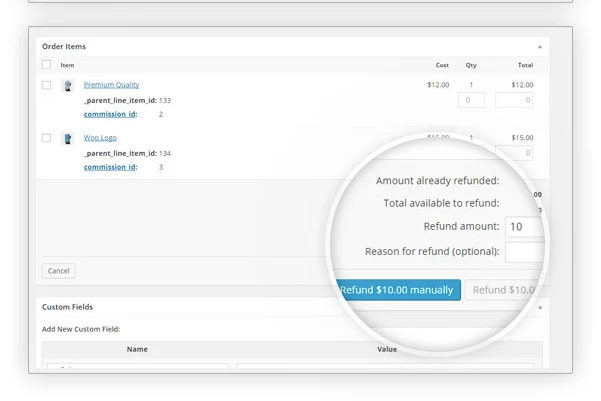The height and width of the screenshot is (401, 601).
Task: Focus the Refund amount field
Action: pyautogui.click(x=525, y=227)
